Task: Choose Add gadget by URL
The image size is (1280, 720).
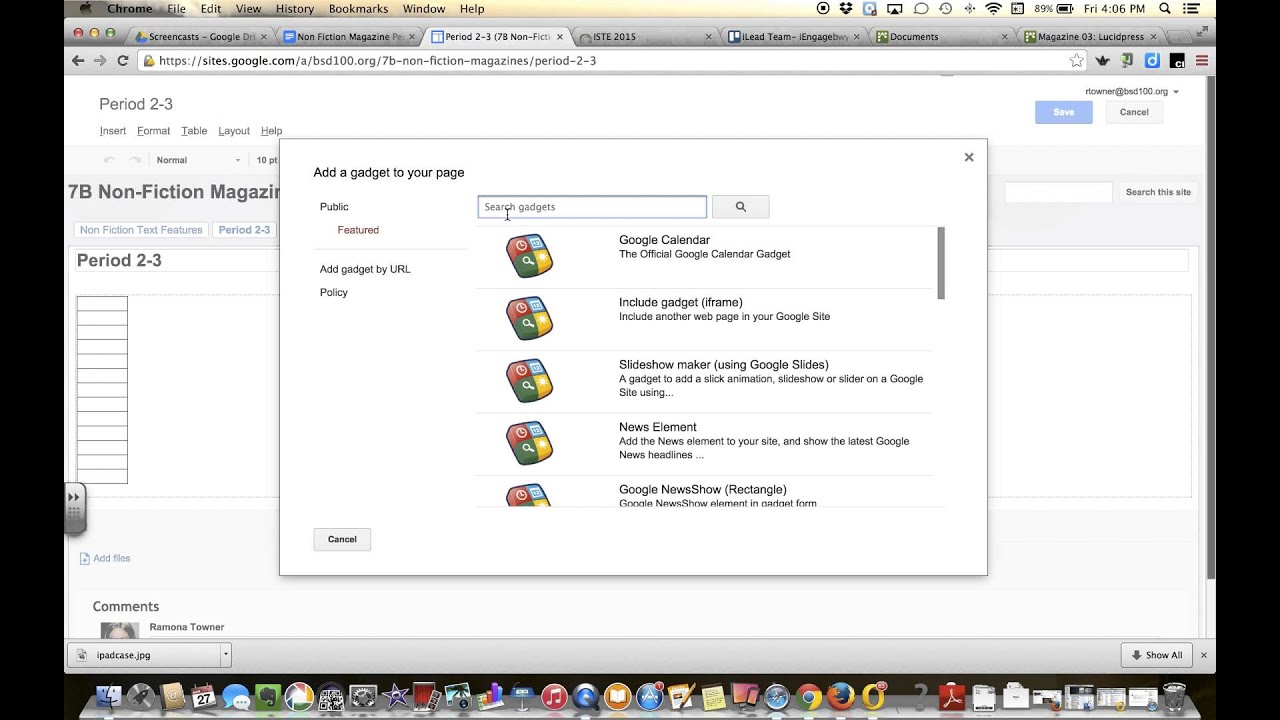Action: pyautogui.click(x=365, y=269)
